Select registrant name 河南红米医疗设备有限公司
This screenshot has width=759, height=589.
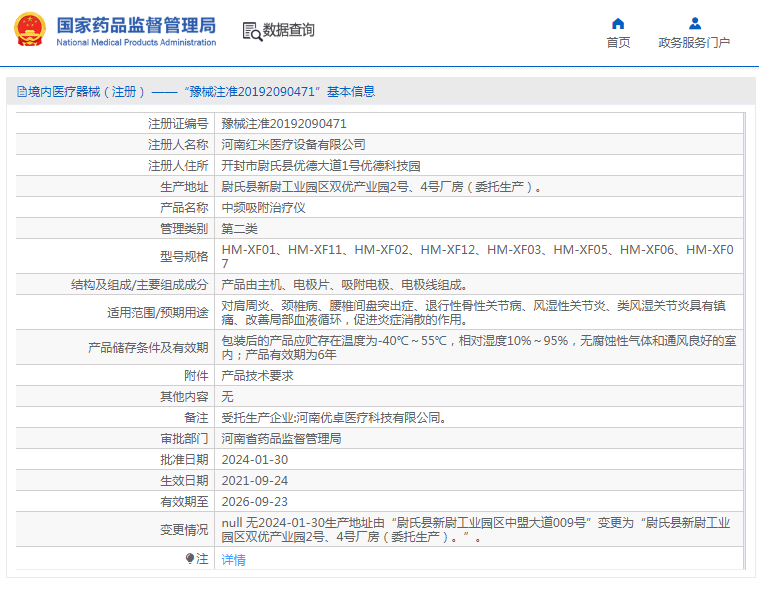[293, 145]
